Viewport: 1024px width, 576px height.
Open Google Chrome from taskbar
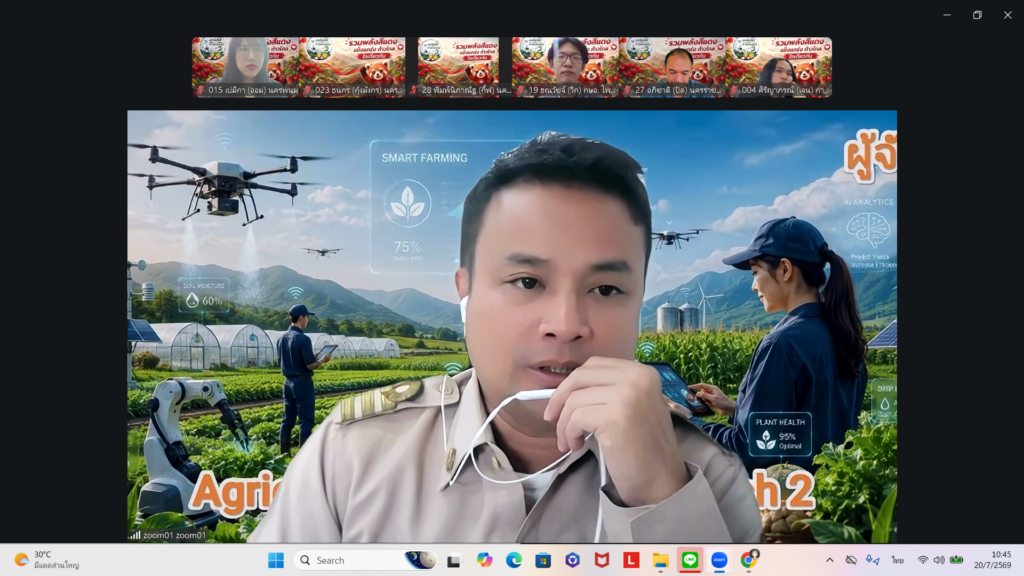coord(749,560)
